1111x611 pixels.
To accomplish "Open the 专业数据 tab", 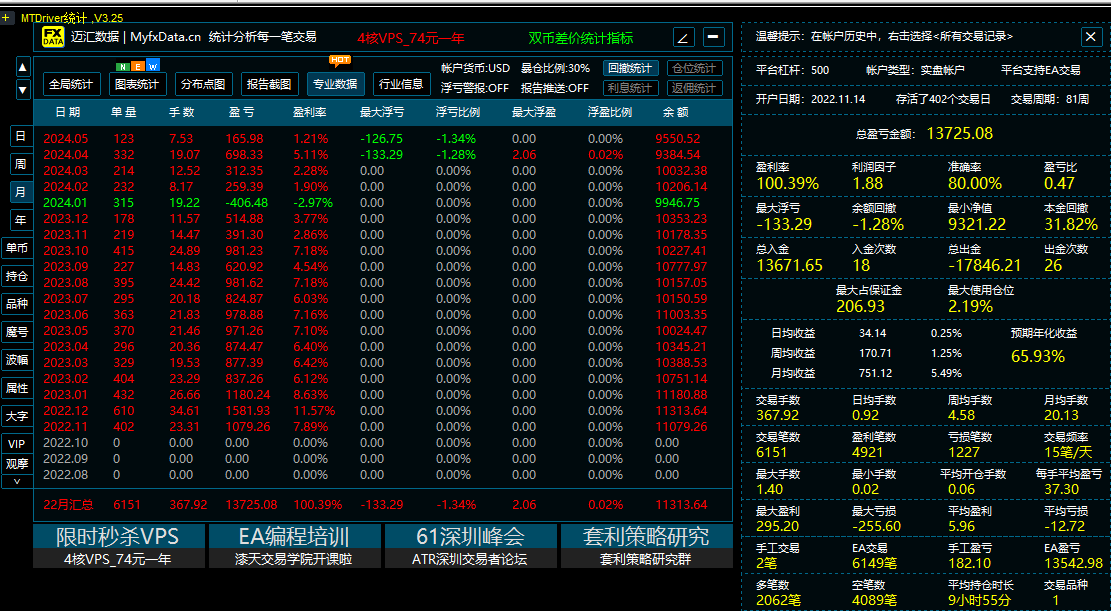I will (335, 84).
